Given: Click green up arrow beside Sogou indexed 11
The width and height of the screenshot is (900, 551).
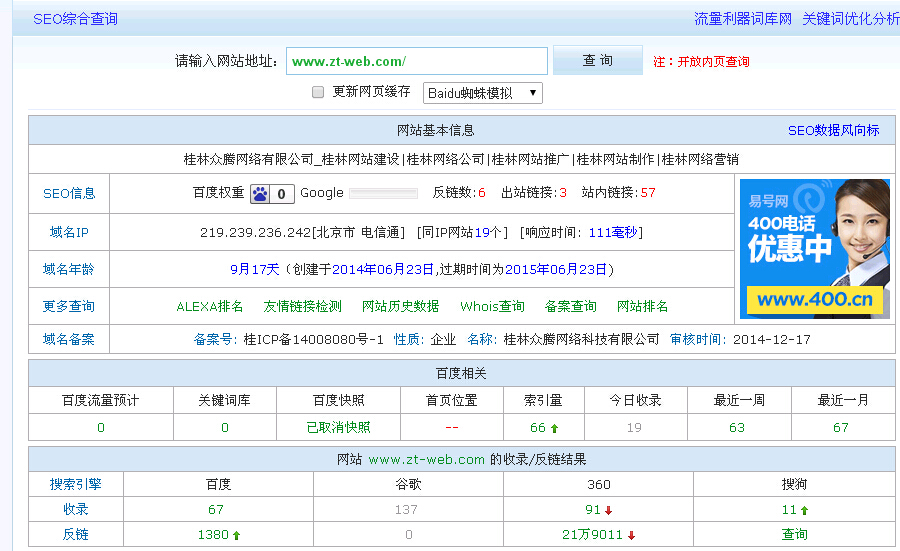Looking at the screenshot, I should coord(804,510).
